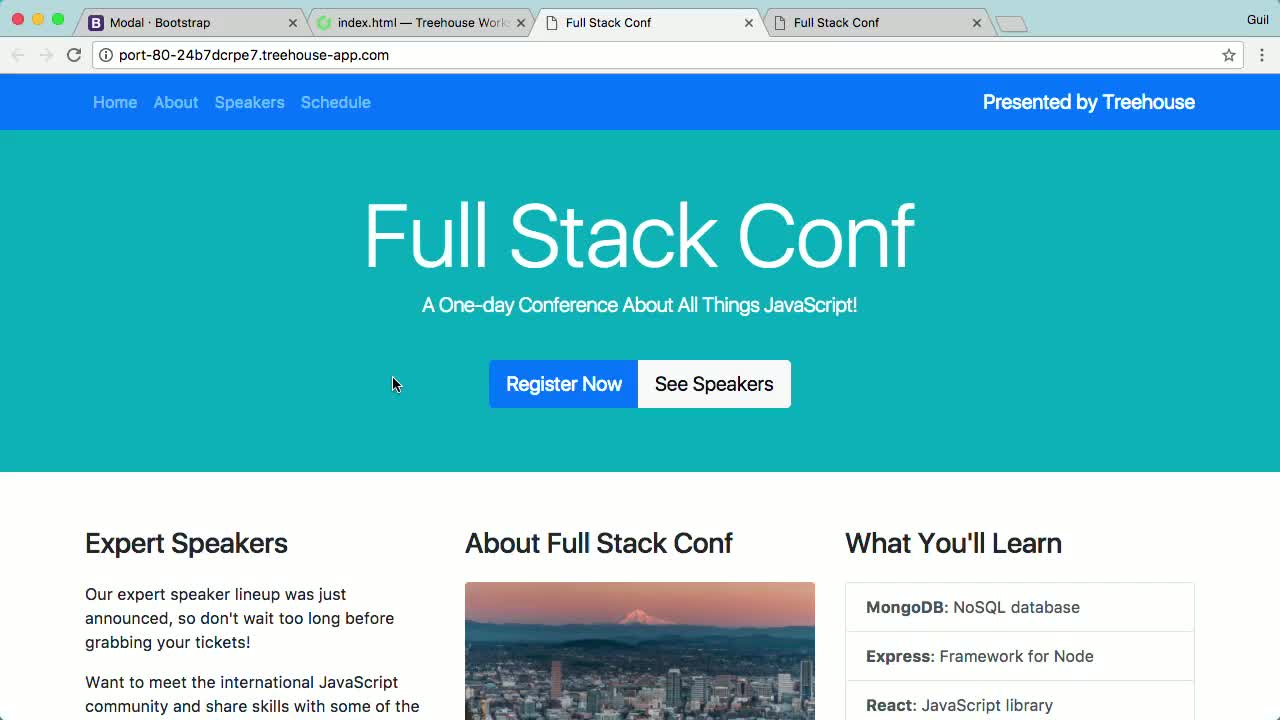
Task: Click the browser reload icon
Action: coord(74,55)
